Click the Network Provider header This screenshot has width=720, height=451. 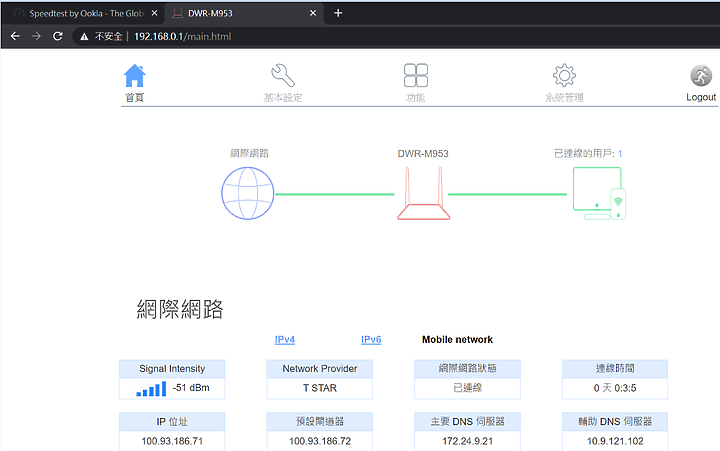[320, 369]
